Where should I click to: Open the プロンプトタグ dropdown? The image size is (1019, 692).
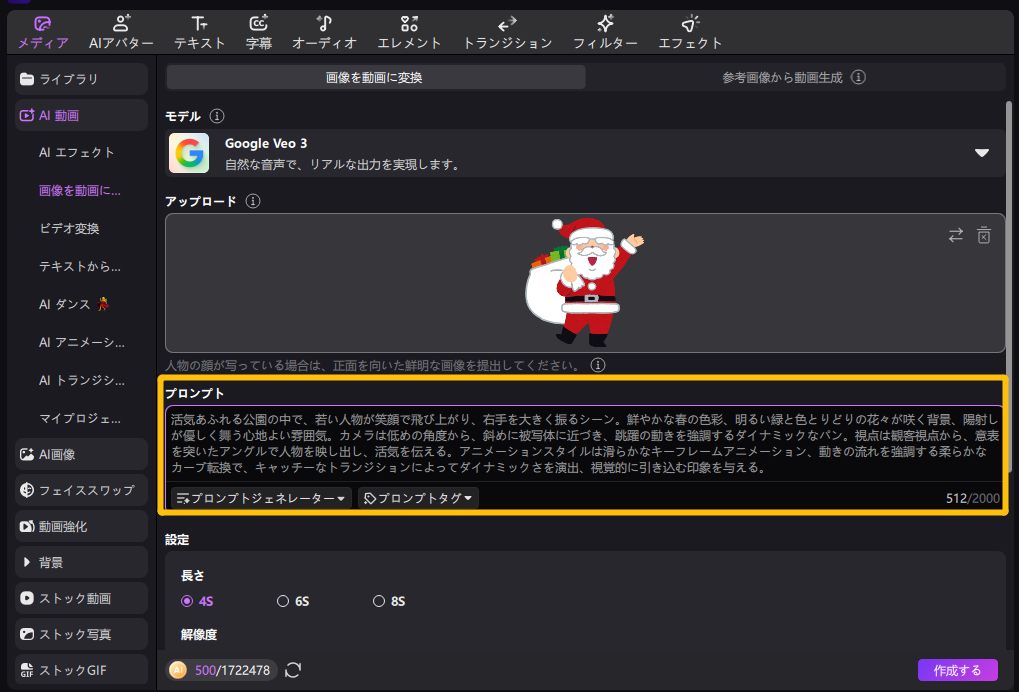point(418,498)
